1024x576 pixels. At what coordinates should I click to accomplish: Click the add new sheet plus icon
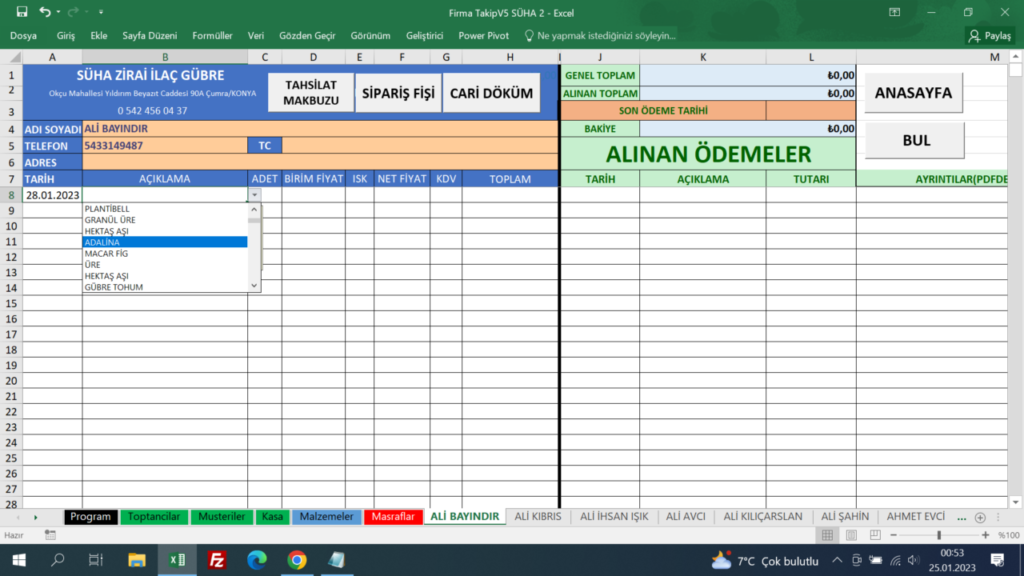coord(981,517)
